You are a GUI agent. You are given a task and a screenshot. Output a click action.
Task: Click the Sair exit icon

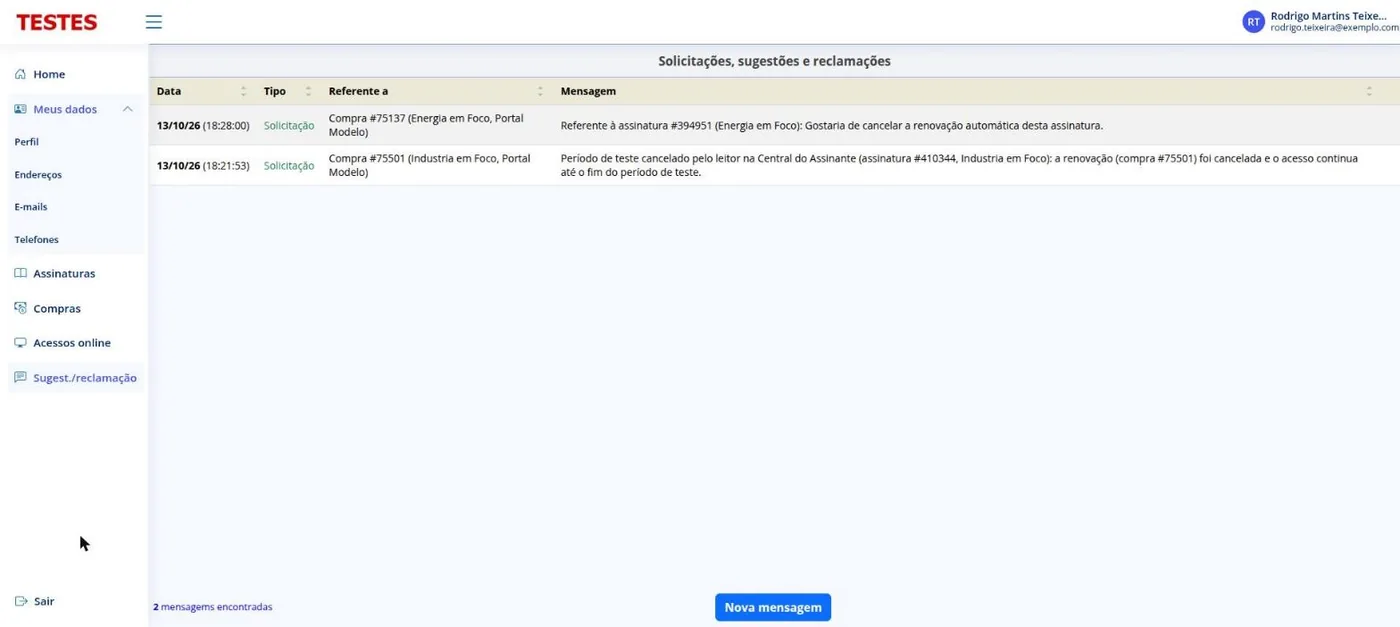pyautogui.click(x=21, y=601)
